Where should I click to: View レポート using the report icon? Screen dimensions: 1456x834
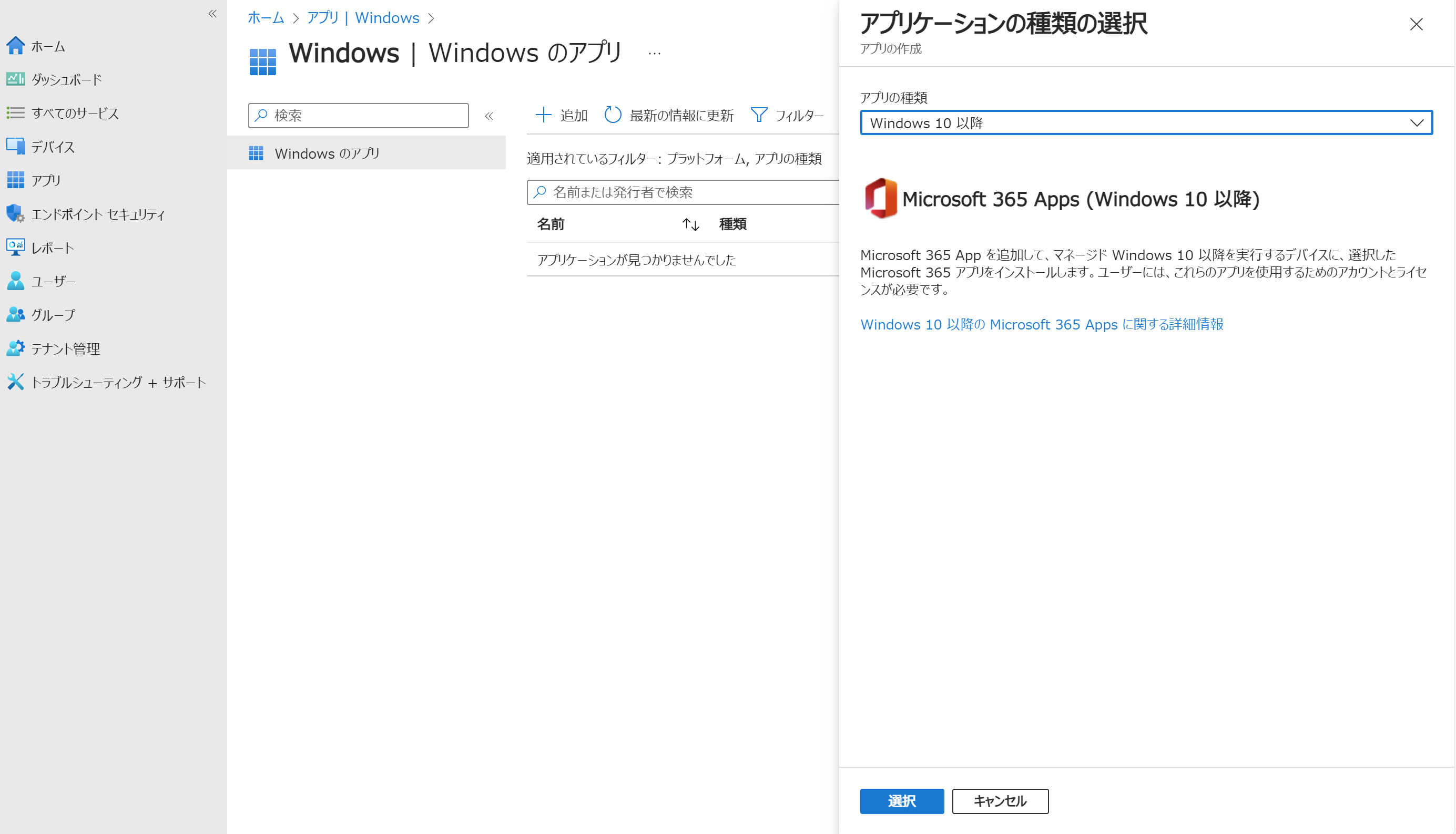tap(15, 248)
